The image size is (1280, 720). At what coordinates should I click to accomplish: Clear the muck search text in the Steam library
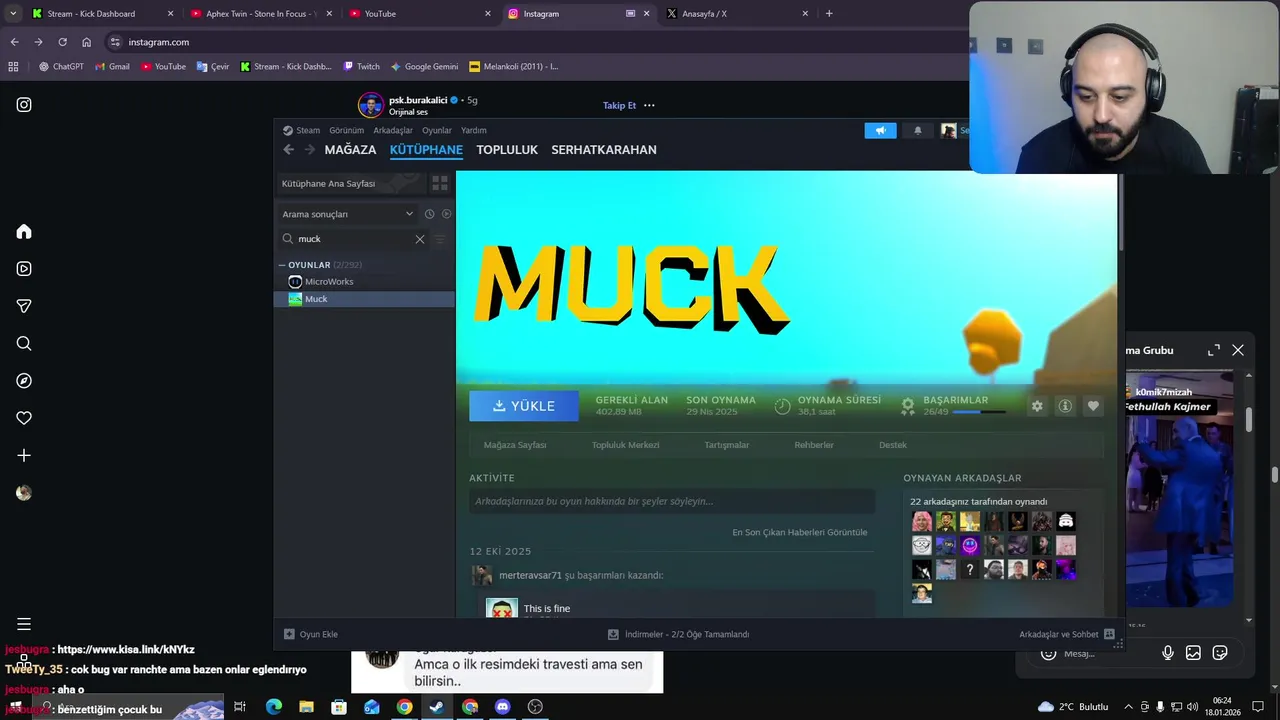420,239
